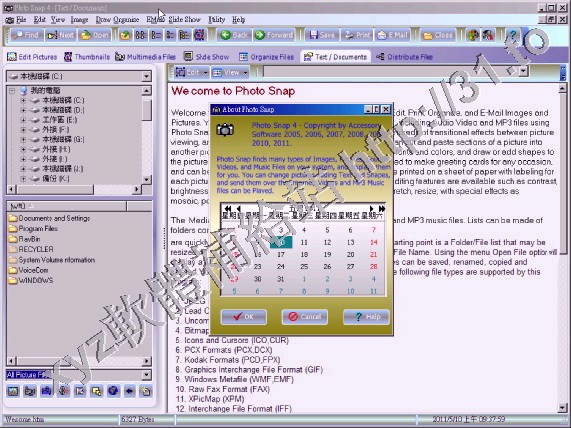The image size is (571, 428).
Task: Click the E-Mail toolbar button
Action: (393, 35)
